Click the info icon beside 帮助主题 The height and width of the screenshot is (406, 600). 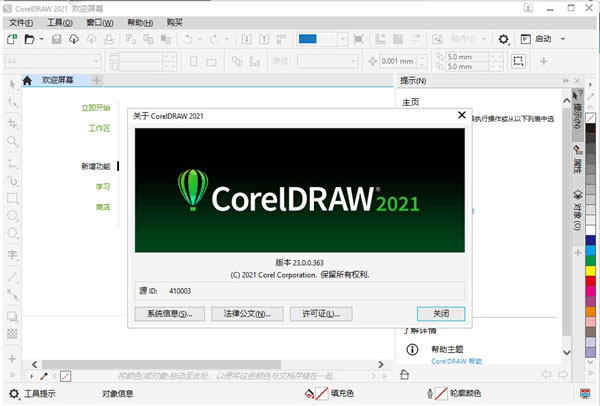pos(412,349)
